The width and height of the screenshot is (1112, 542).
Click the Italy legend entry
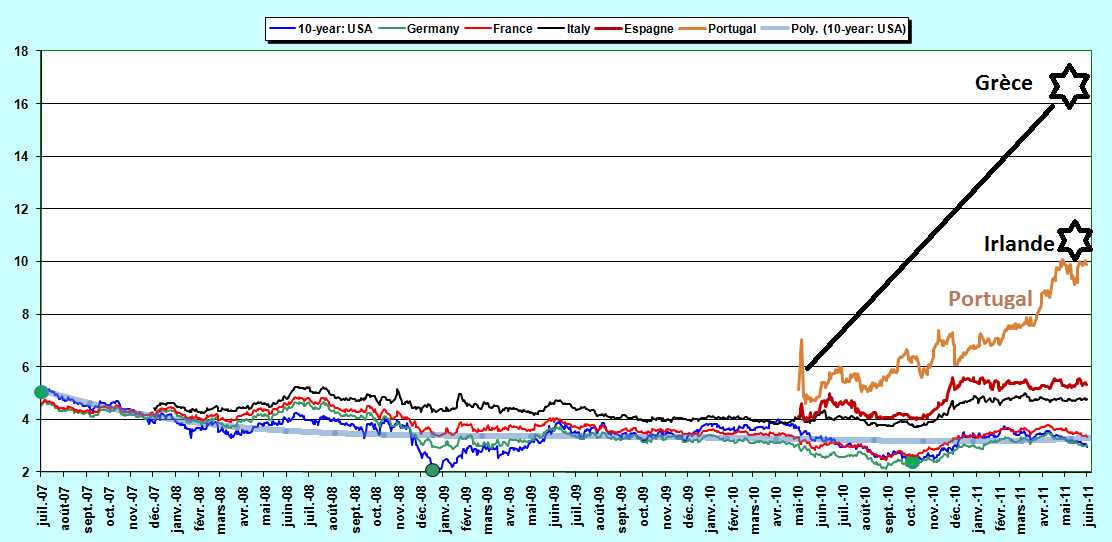(x=562, y=29)
